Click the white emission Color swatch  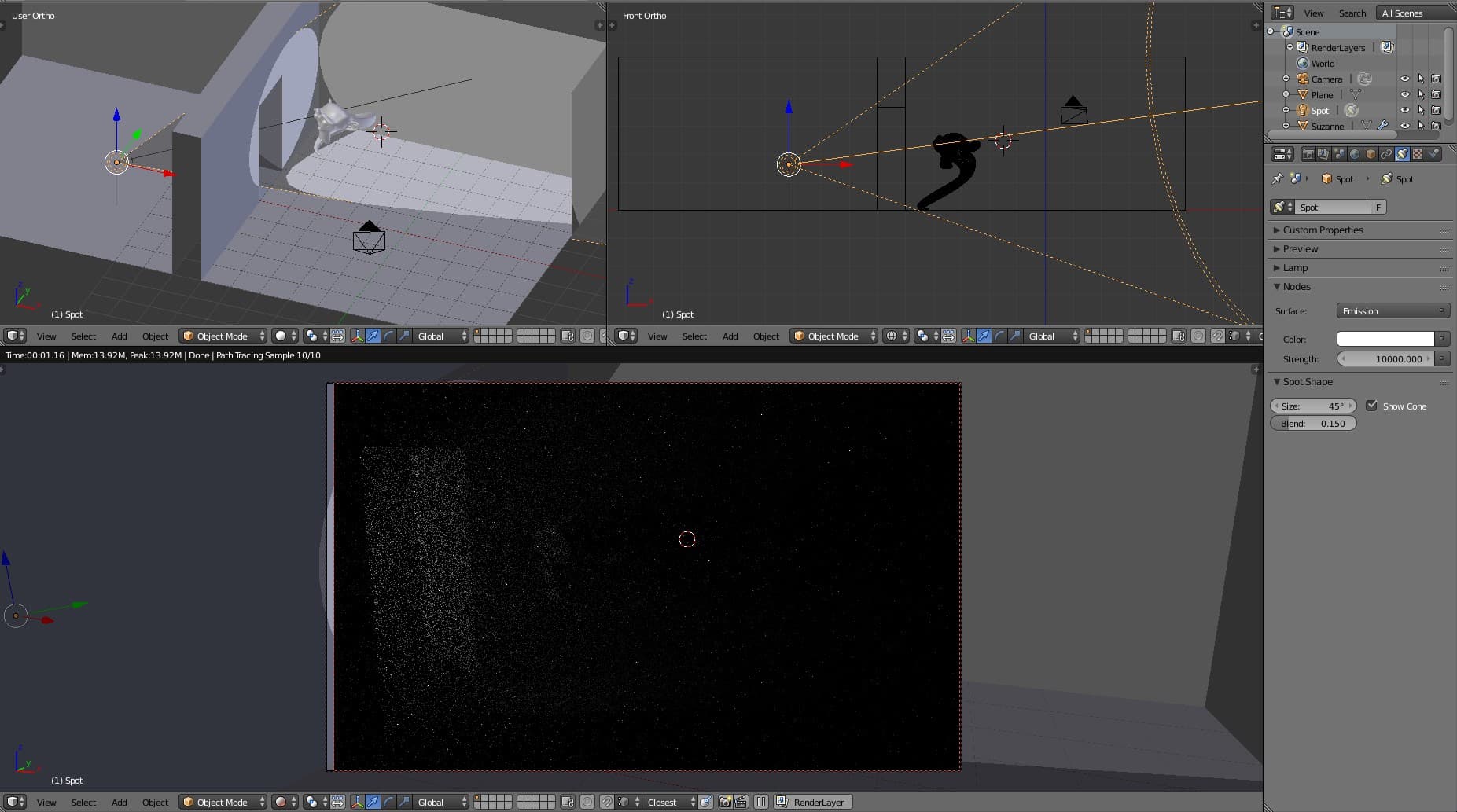coord(1385,339)
